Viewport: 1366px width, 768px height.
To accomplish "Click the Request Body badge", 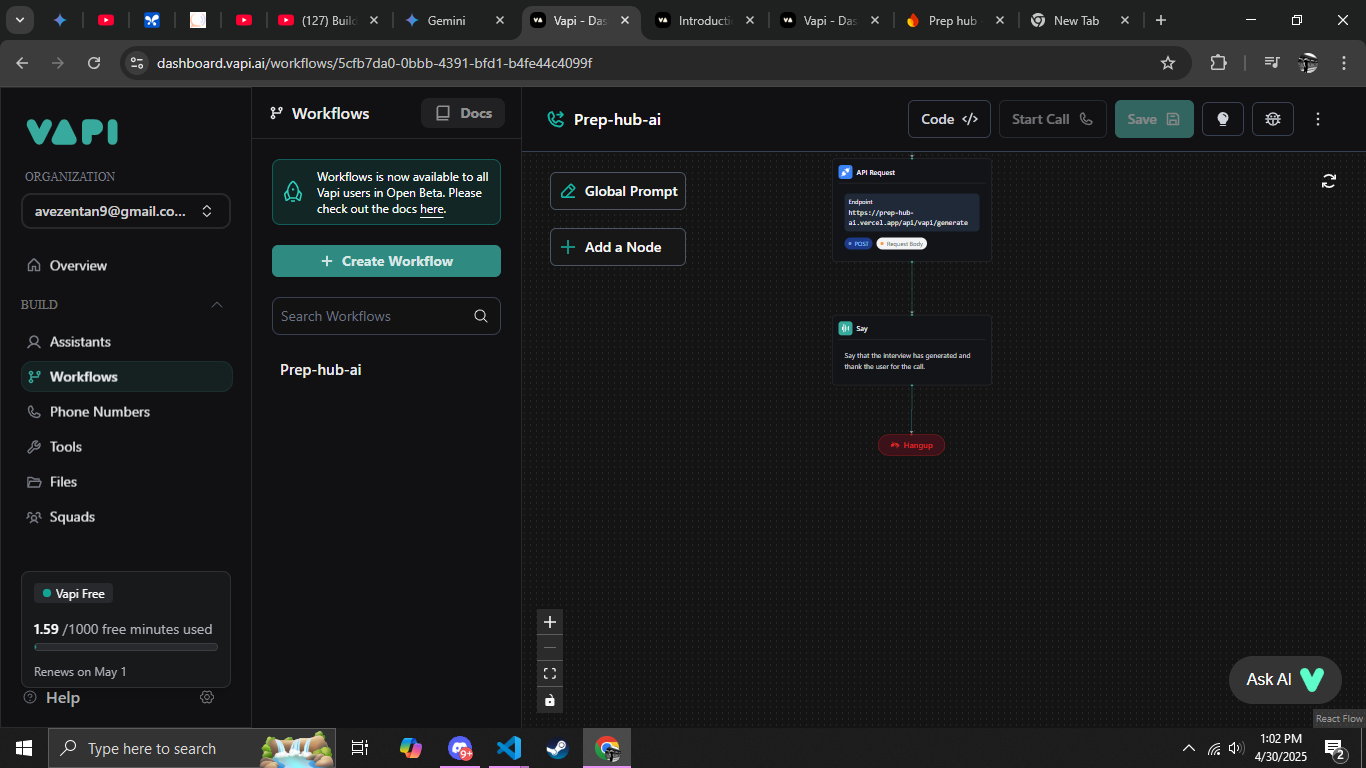I will click(902, 244).
